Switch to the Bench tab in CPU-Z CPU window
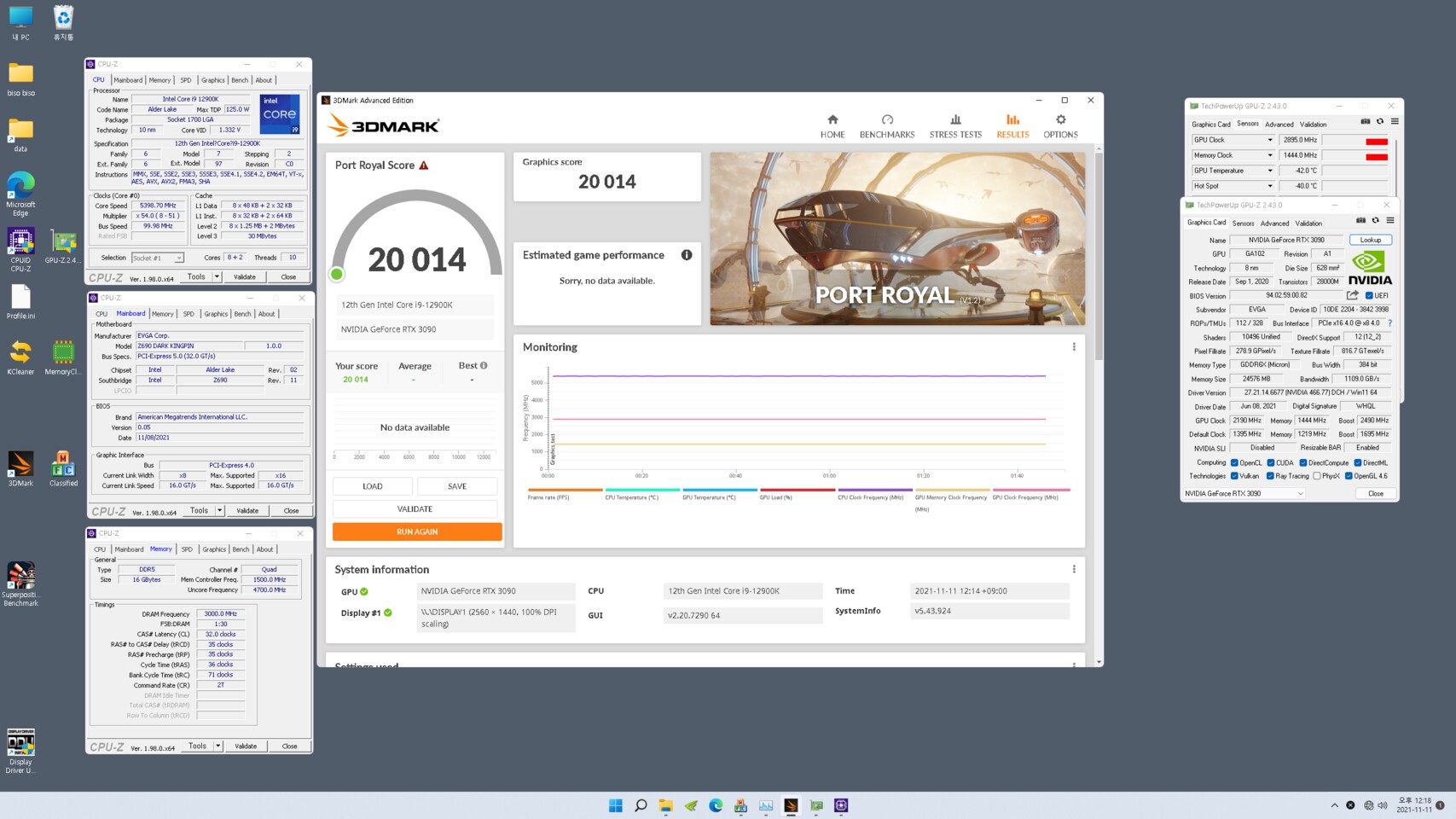The height and width of the screenshot is (819, 1456). click(x=240, y=80)
